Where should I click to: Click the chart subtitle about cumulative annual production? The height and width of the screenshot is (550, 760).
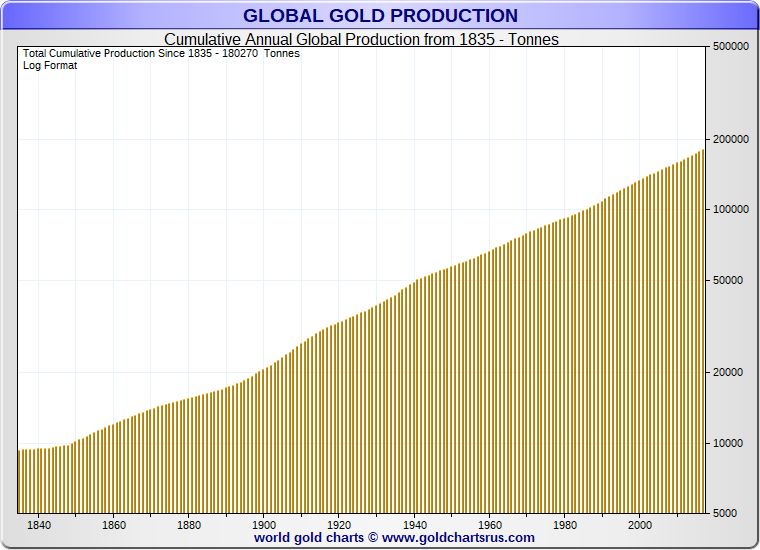click(361, 40)
